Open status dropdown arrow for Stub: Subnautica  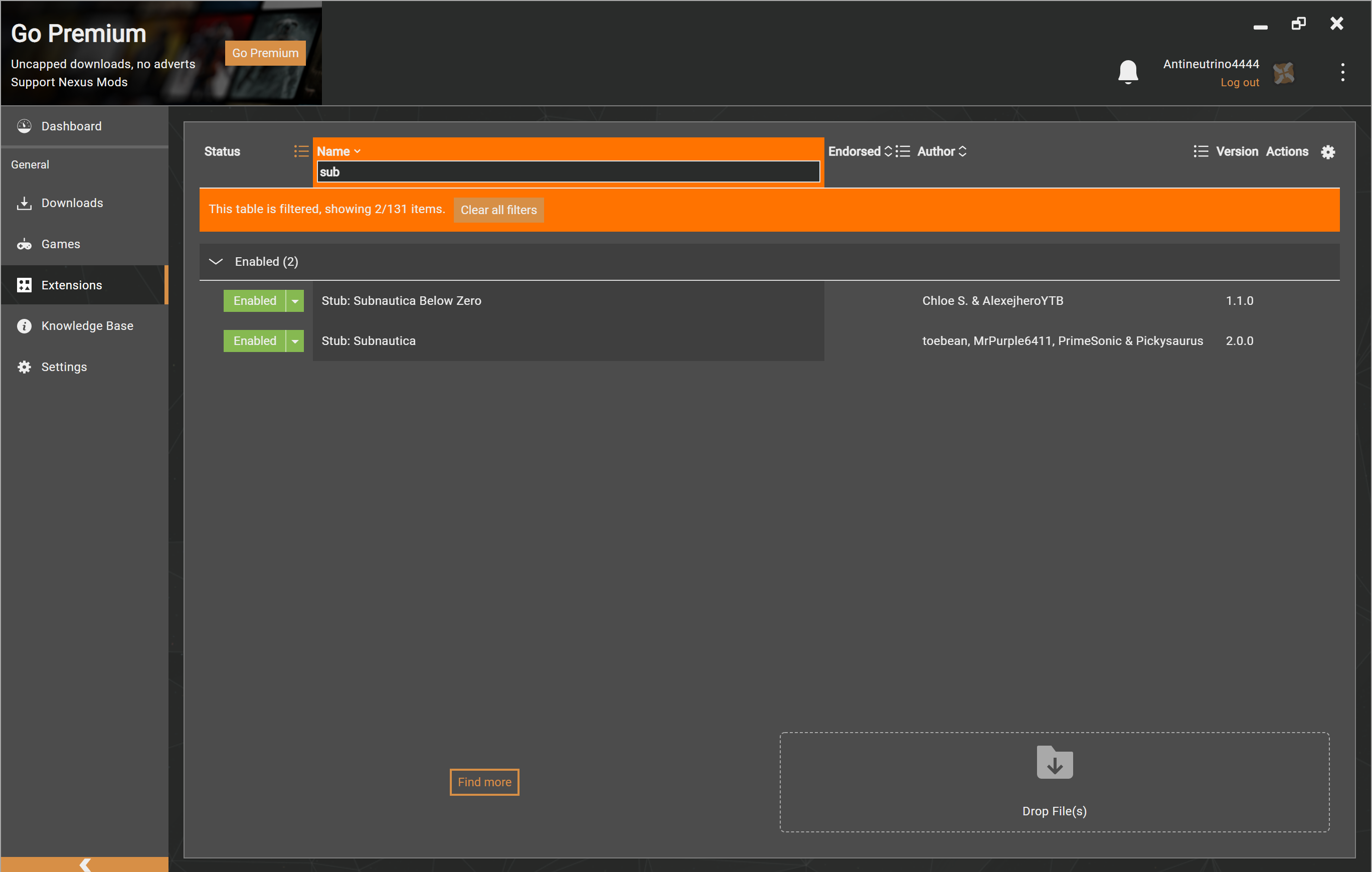click(x=294, y=340)
